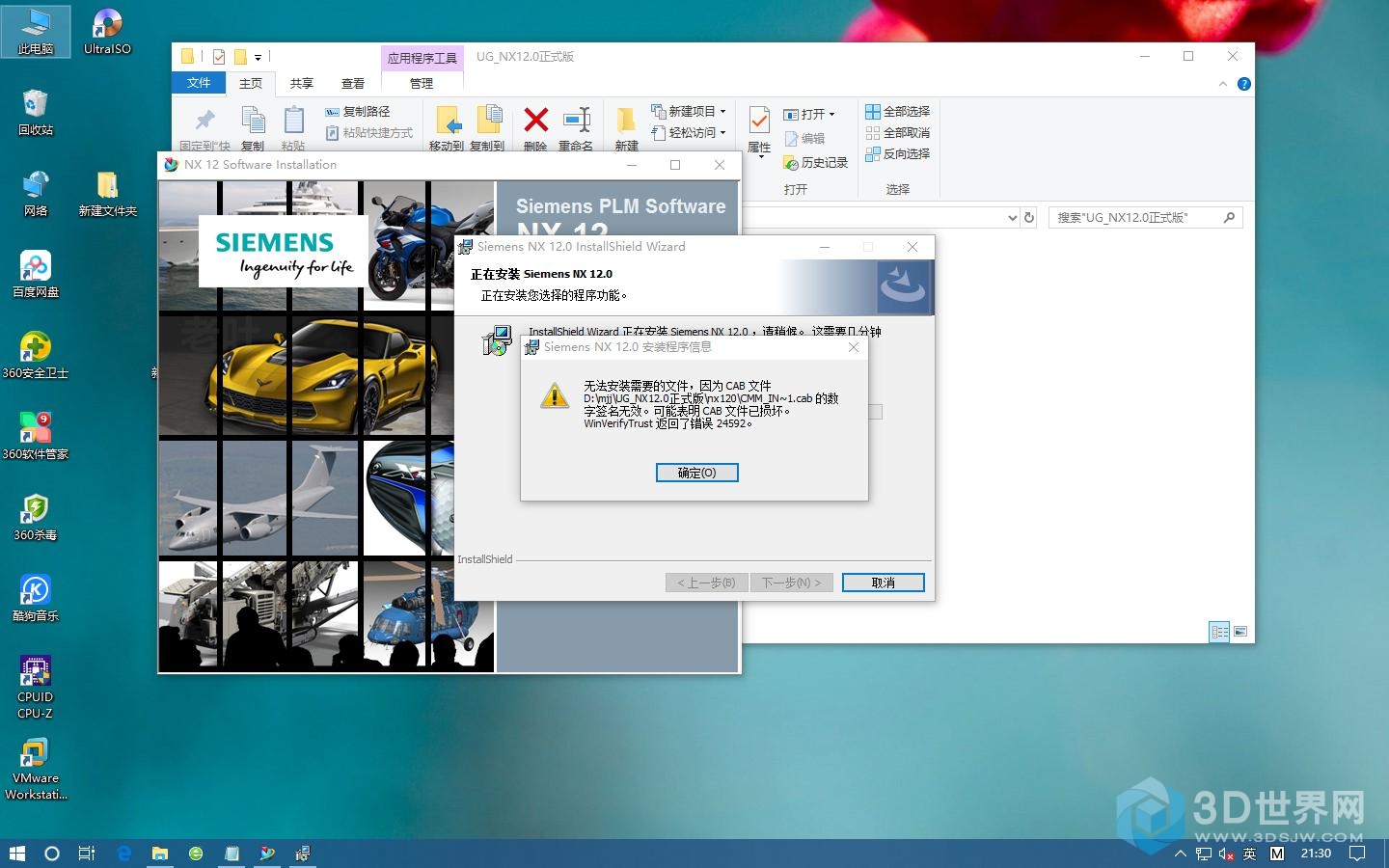Click 移动到 folder arrow icon
Screen dimensions: 1389x868
coord(448,121)
